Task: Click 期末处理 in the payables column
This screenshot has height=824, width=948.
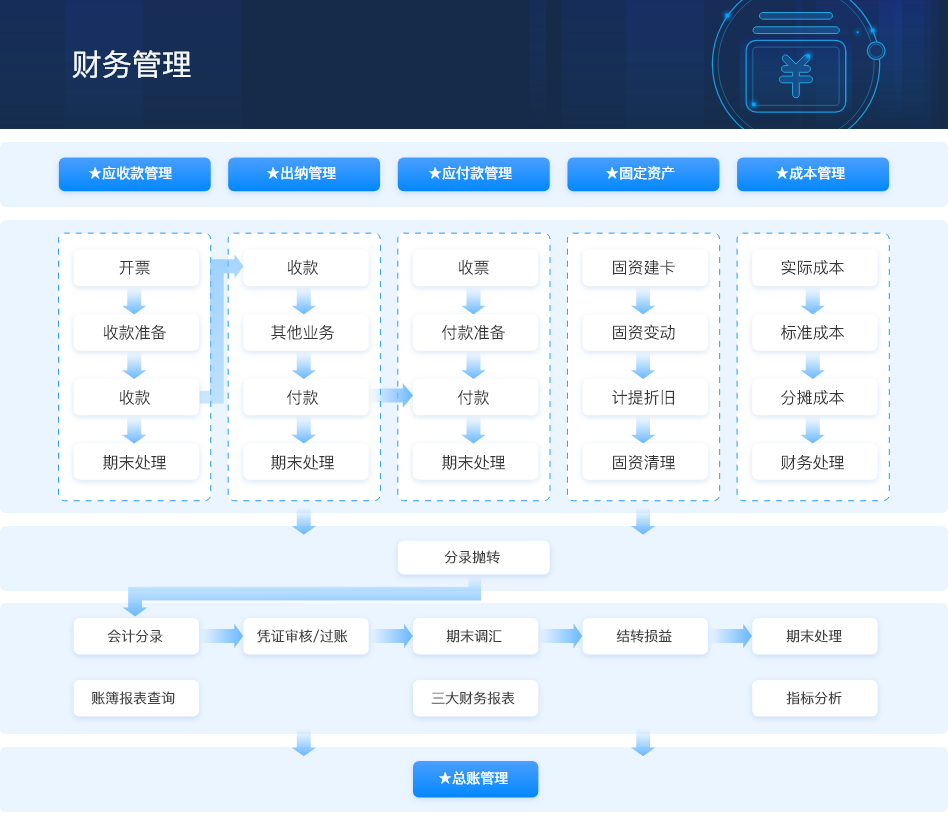Action: pos(475,462)
